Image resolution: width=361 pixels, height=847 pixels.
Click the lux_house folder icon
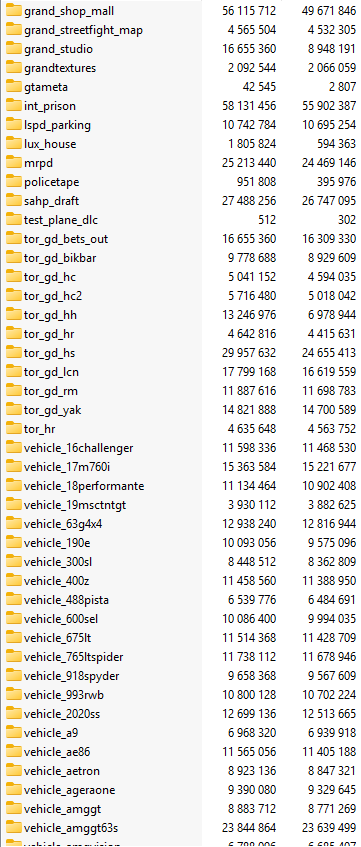point(14,144)
